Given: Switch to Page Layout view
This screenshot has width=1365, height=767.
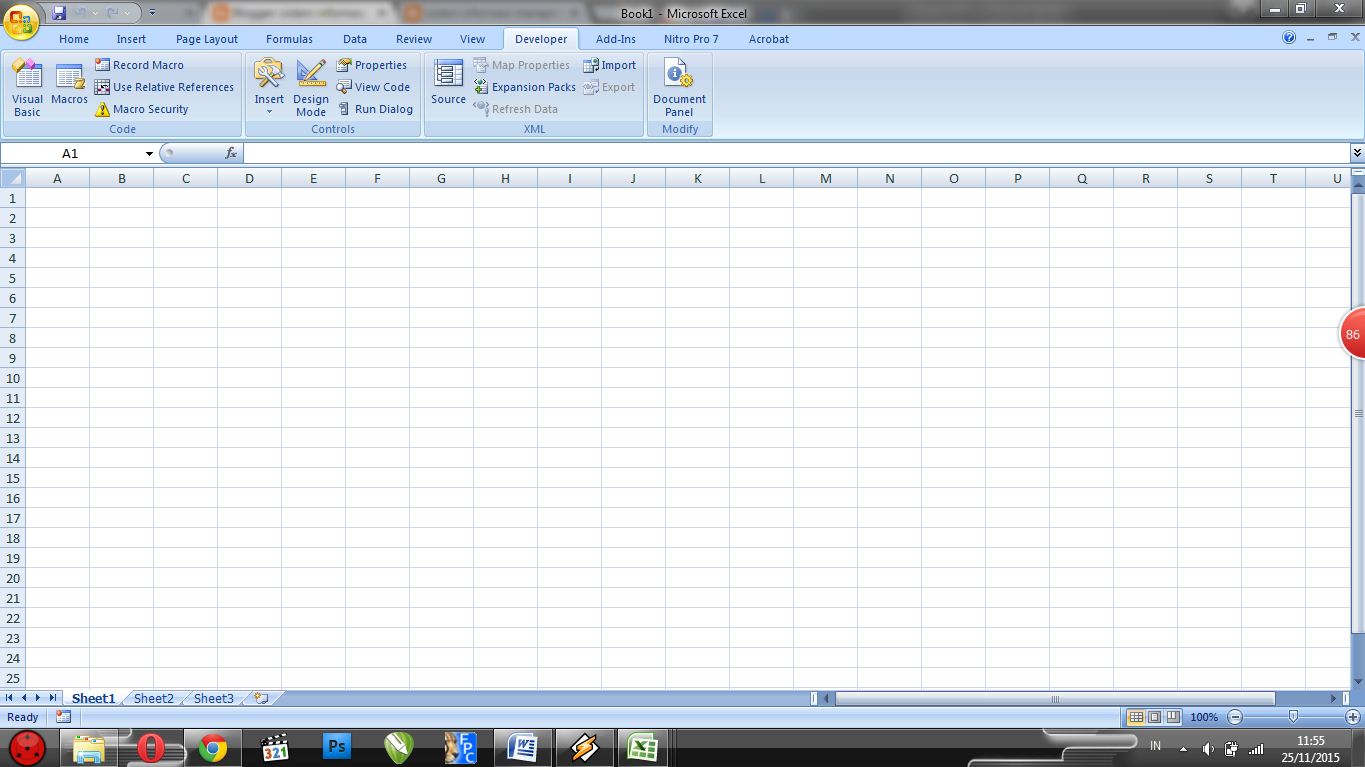Looking at the screenshot, I should pos(1154,717).
